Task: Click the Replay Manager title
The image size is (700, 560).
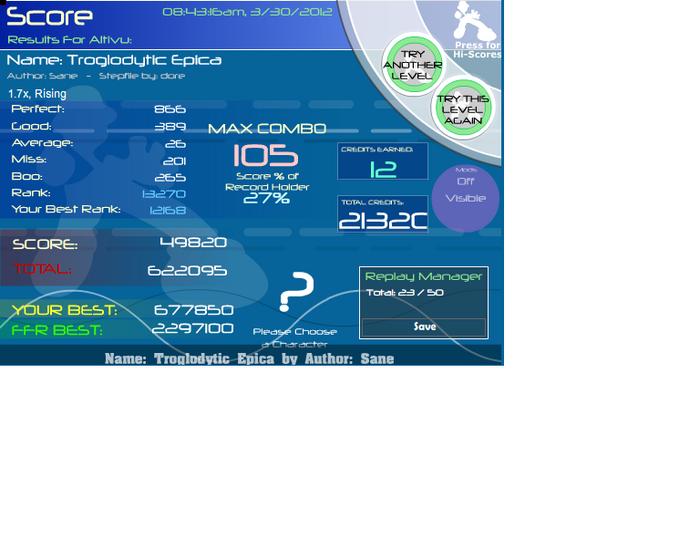Action: tap(423, 276)
